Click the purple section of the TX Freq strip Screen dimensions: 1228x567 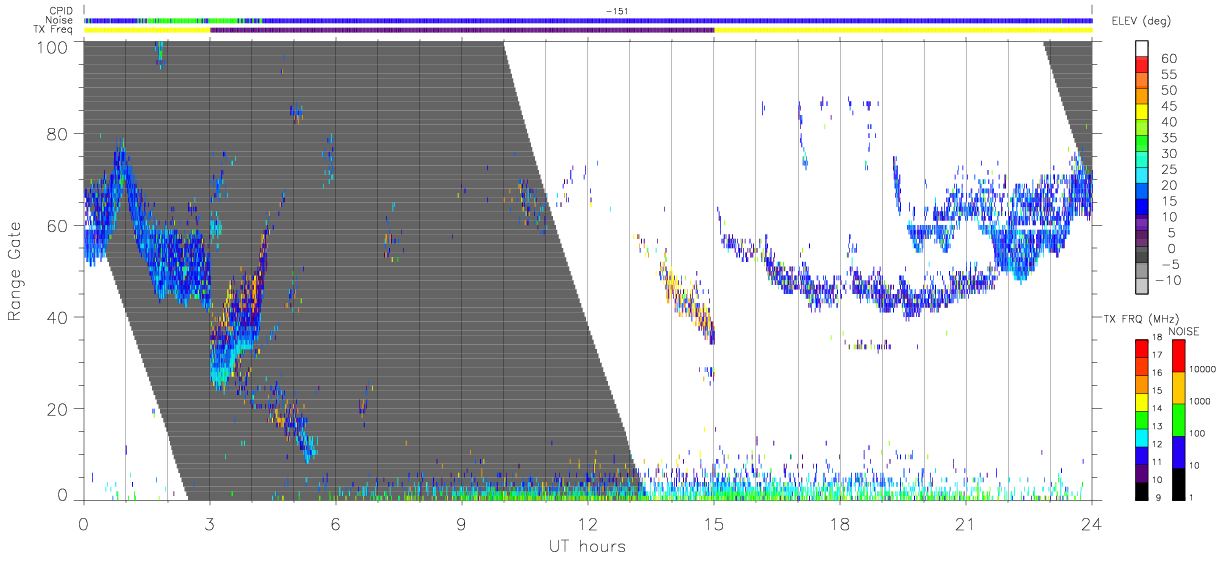pos(462,30)
